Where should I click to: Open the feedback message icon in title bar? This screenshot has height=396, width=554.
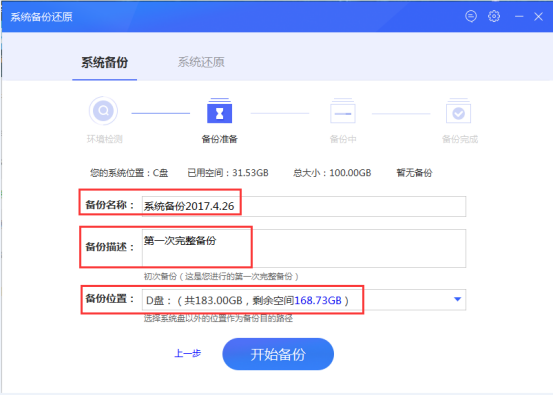click(471, 16)
